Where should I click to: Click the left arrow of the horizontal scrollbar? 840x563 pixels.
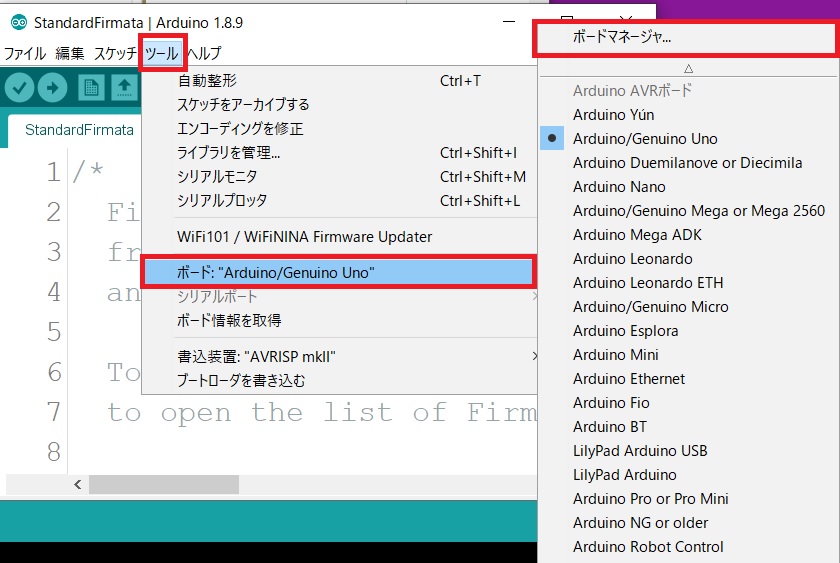(78, 484)
